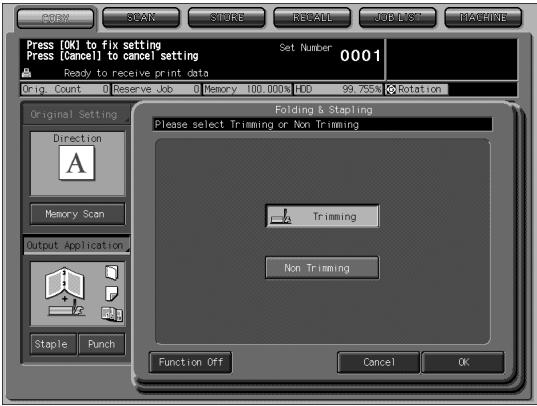The image size is (537, 406).
Task: Click the printer icon beside Ready status
Action: 26,73
